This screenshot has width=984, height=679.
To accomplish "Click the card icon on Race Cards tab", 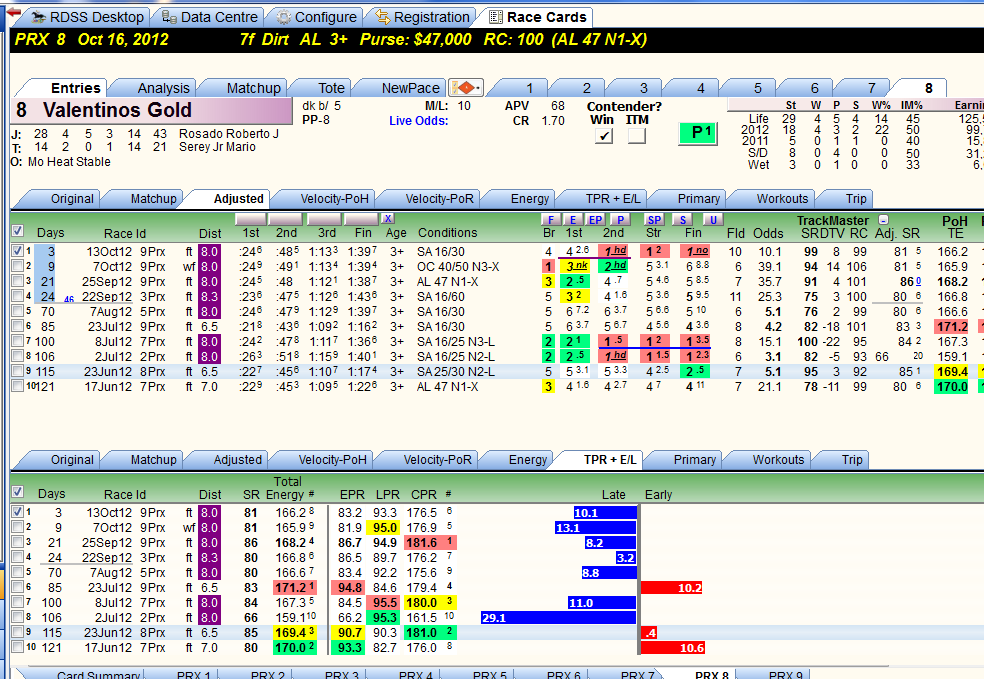I will 496,18.
